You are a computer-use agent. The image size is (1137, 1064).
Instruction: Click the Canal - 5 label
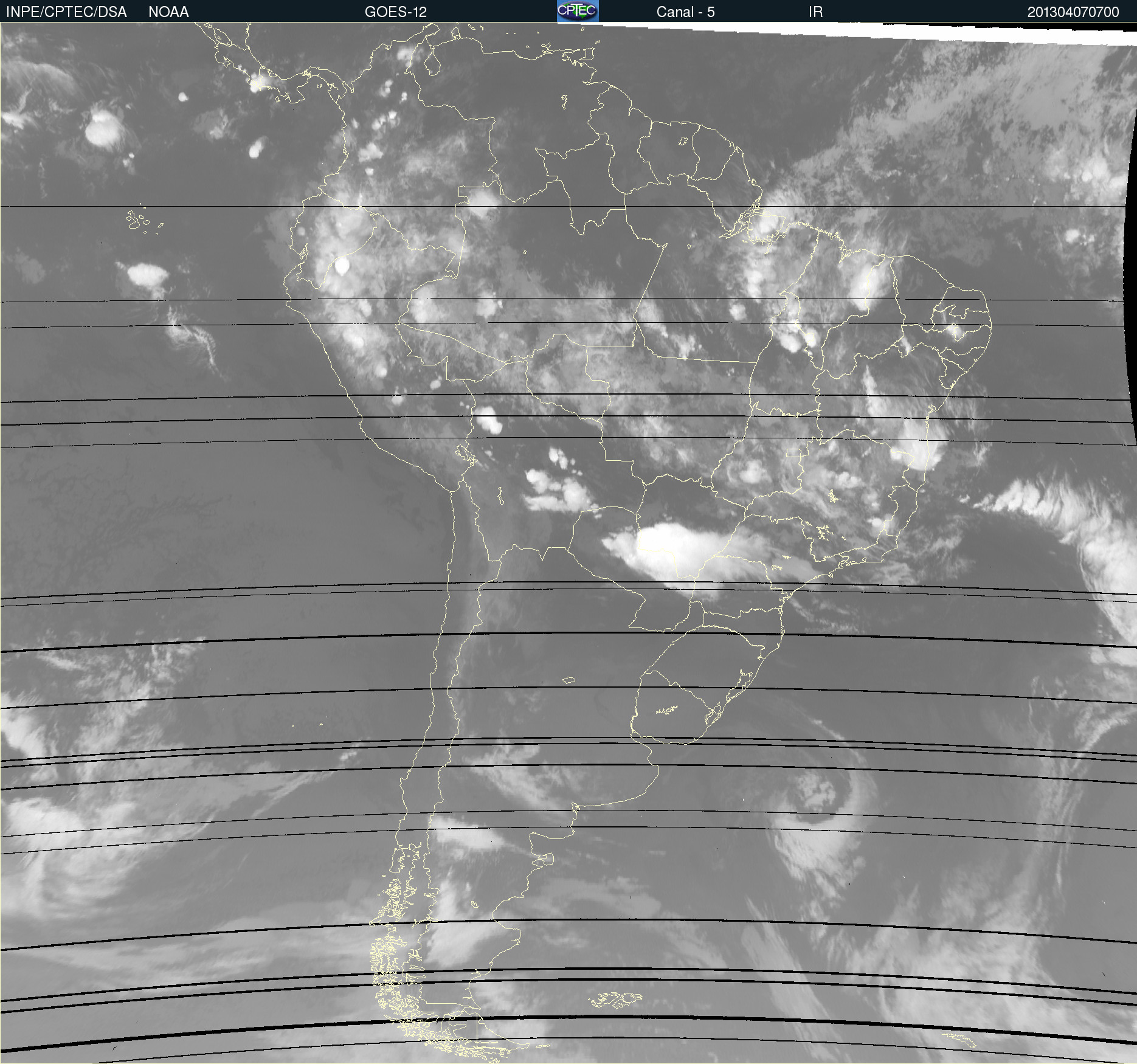pos(685,12)
